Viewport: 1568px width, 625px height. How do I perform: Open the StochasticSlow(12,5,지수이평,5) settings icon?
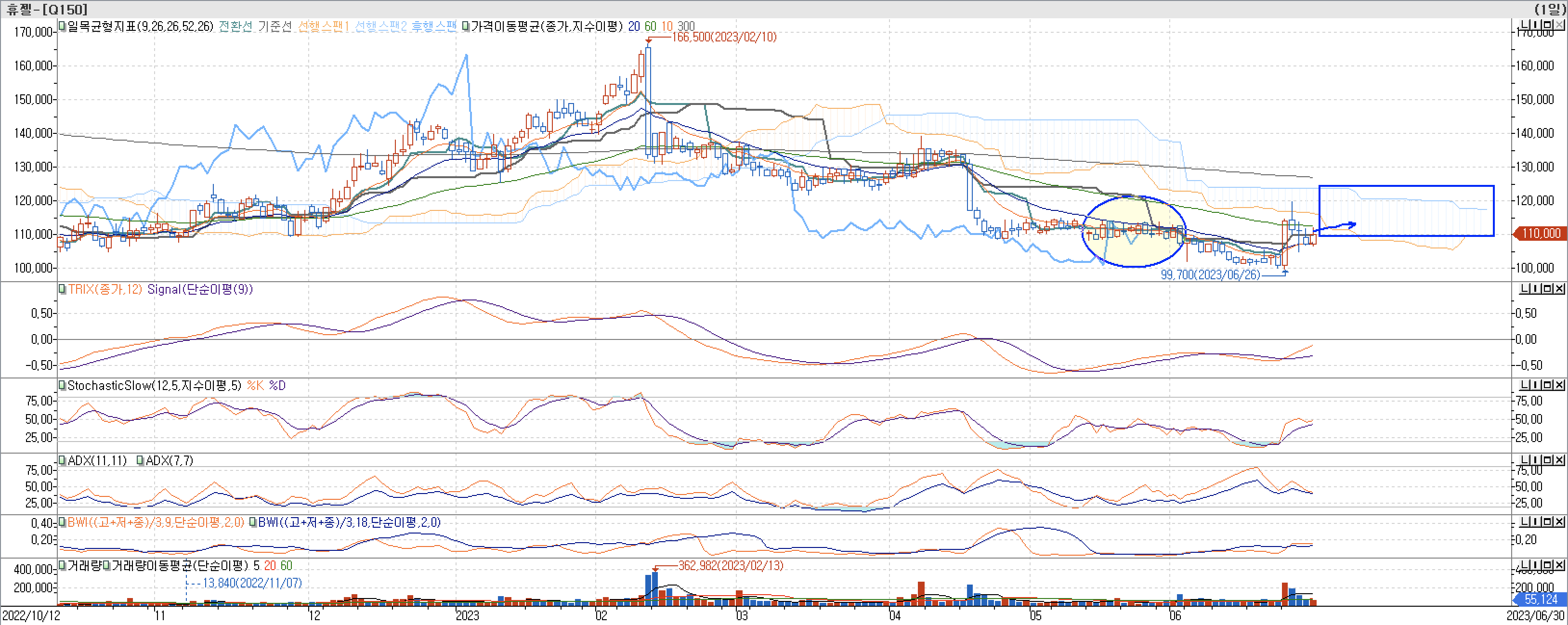tap(62, 385)
